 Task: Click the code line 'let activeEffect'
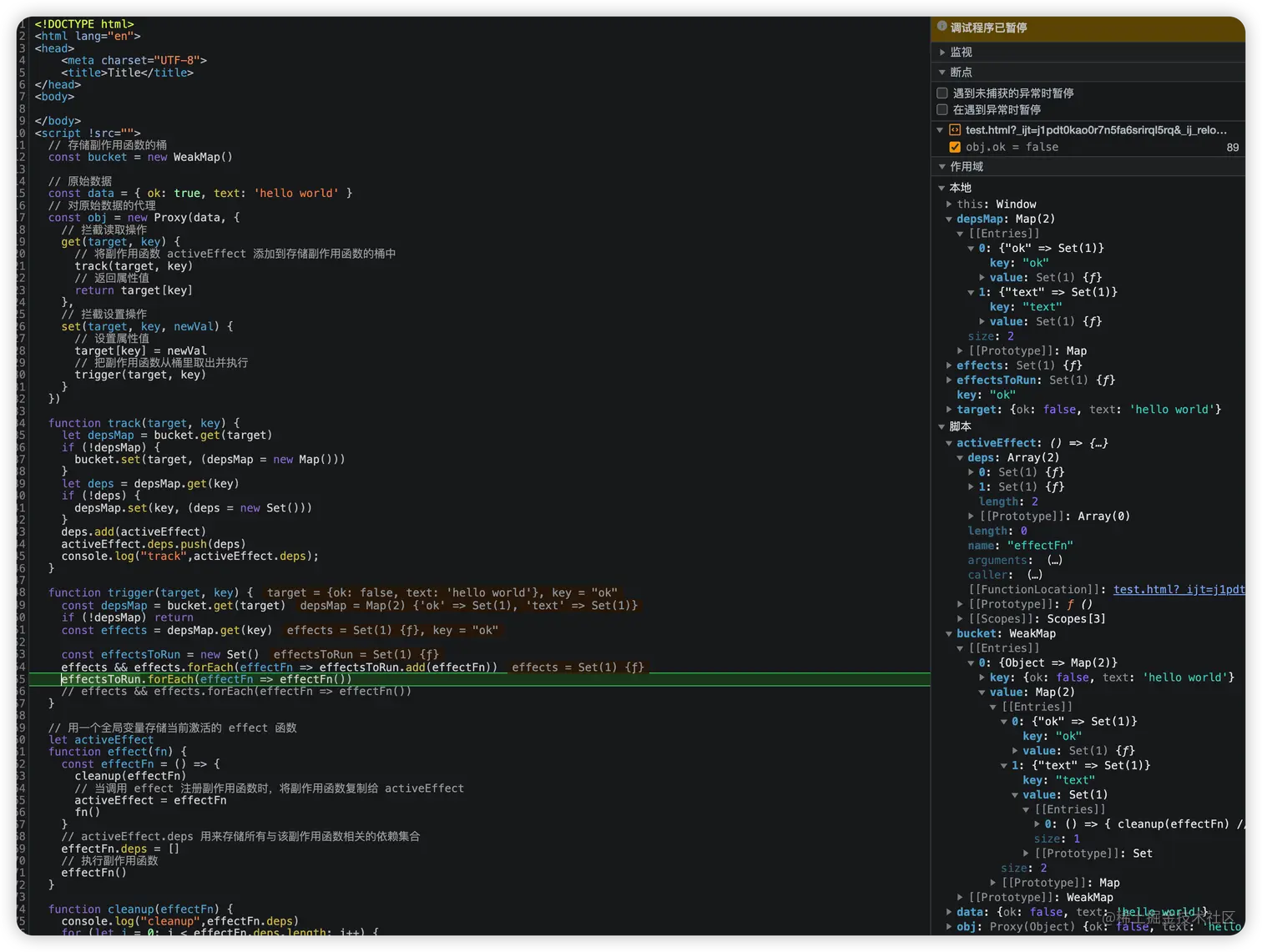tap(101, 740)
